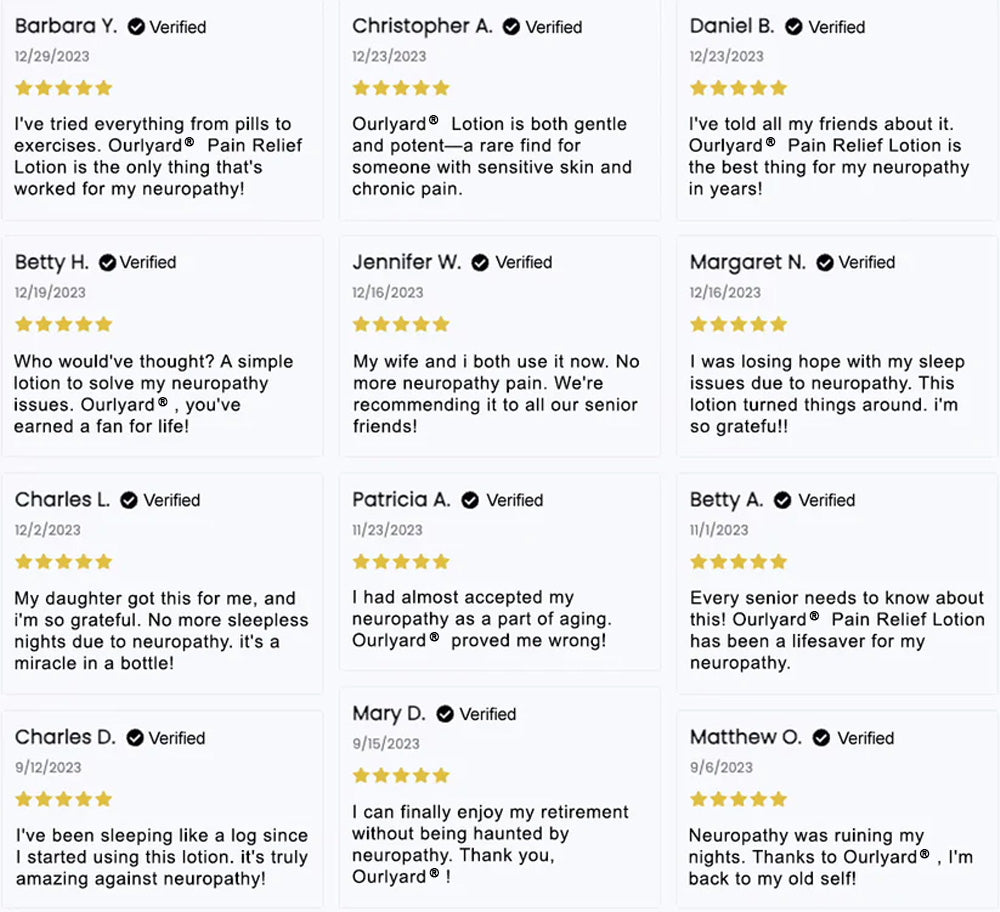Click the five stars under Matthew O.'s review date
1000x912 pixels.
(739, 799)
